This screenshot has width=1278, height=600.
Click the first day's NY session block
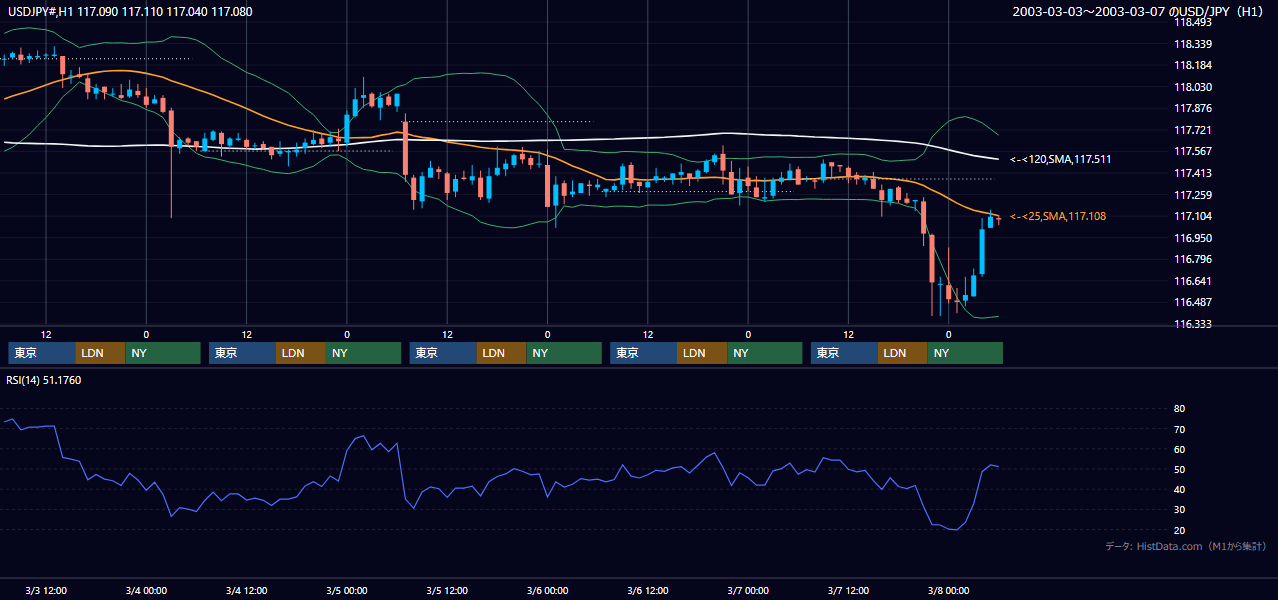163,353
